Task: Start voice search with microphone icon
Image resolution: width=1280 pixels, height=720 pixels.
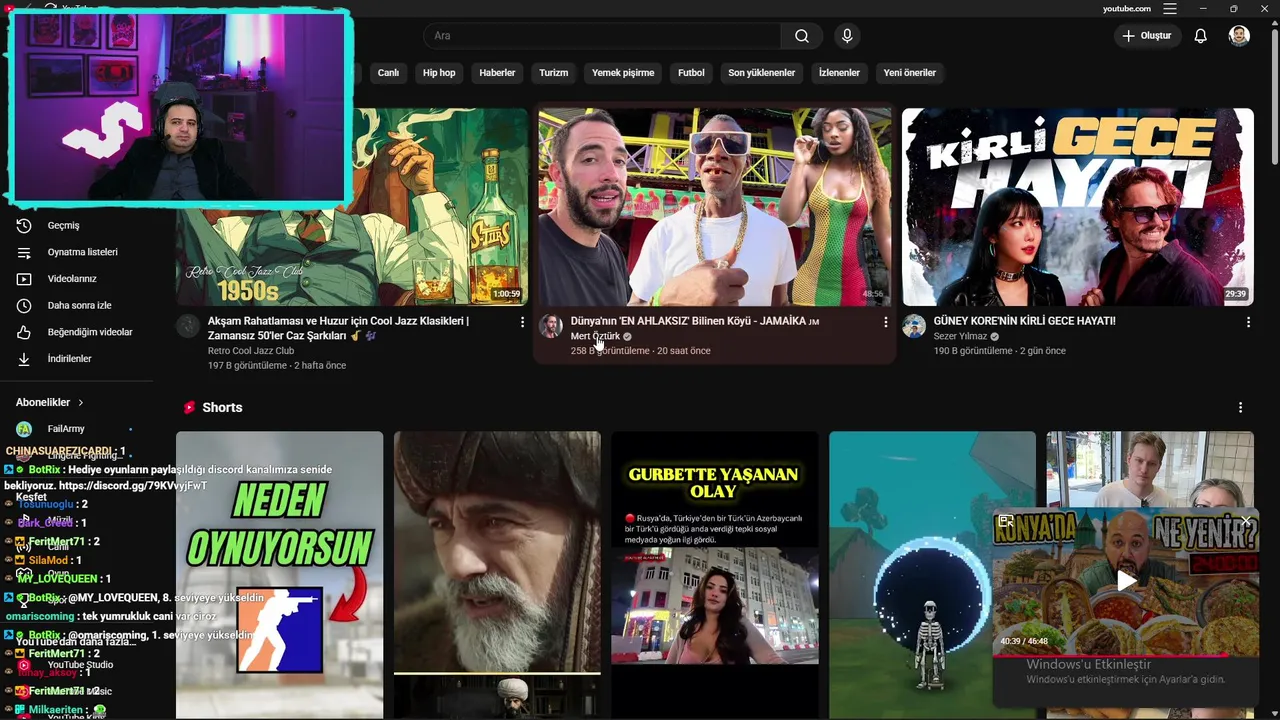Action: [847, 36]
